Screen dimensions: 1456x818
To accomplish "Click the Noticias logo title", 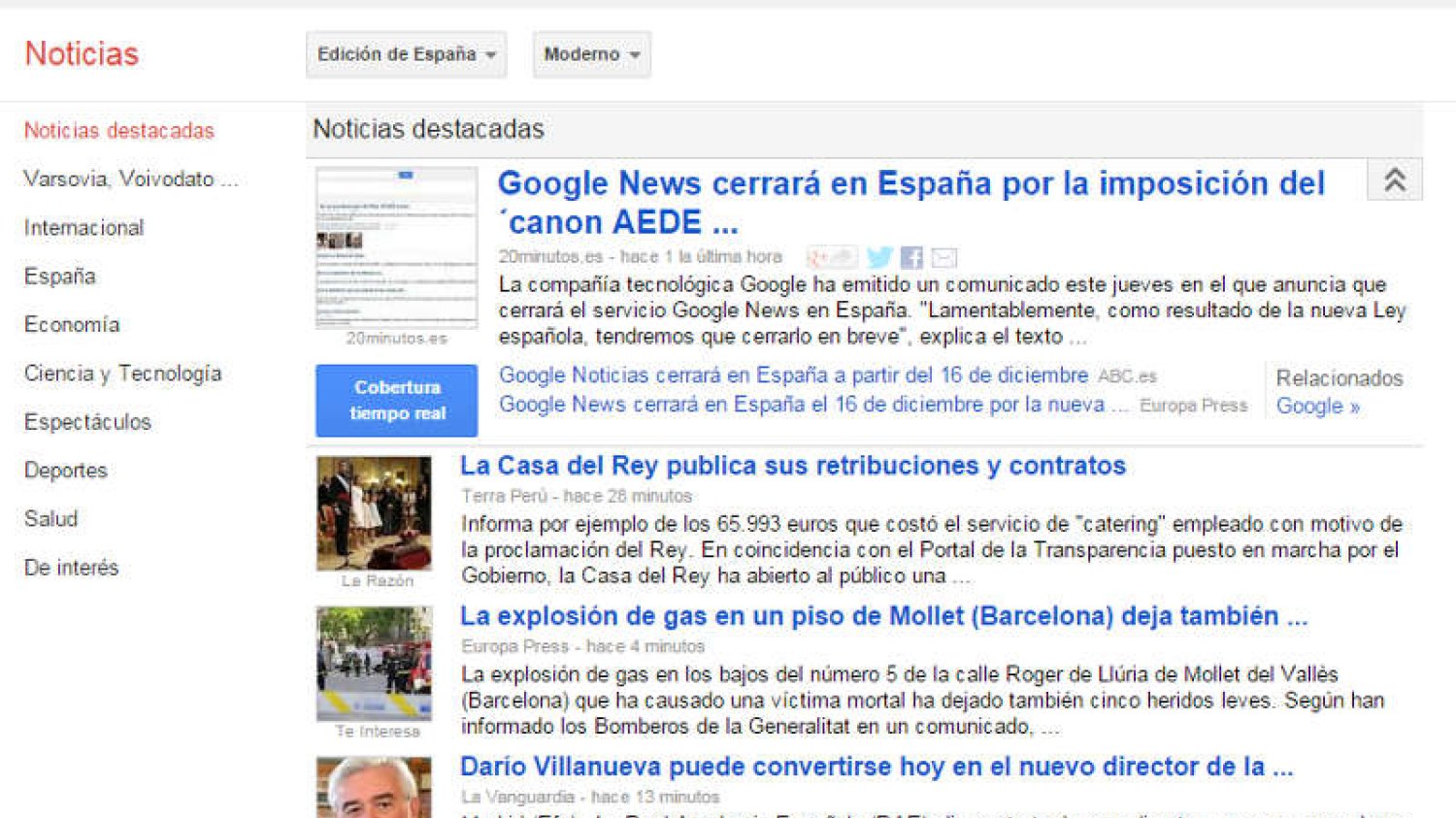I will 82,54.
